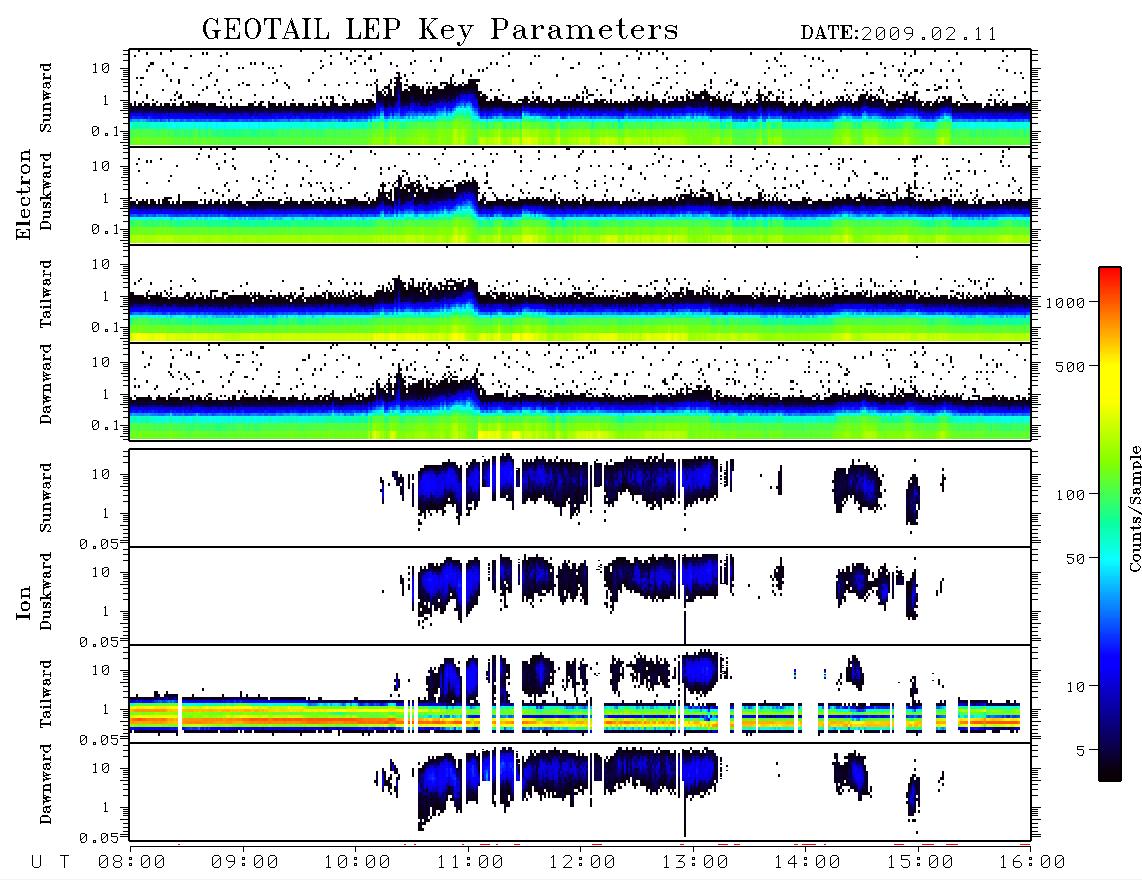
Task: Click the "DATE:2009.02.11" label
Action: point(899,34)
